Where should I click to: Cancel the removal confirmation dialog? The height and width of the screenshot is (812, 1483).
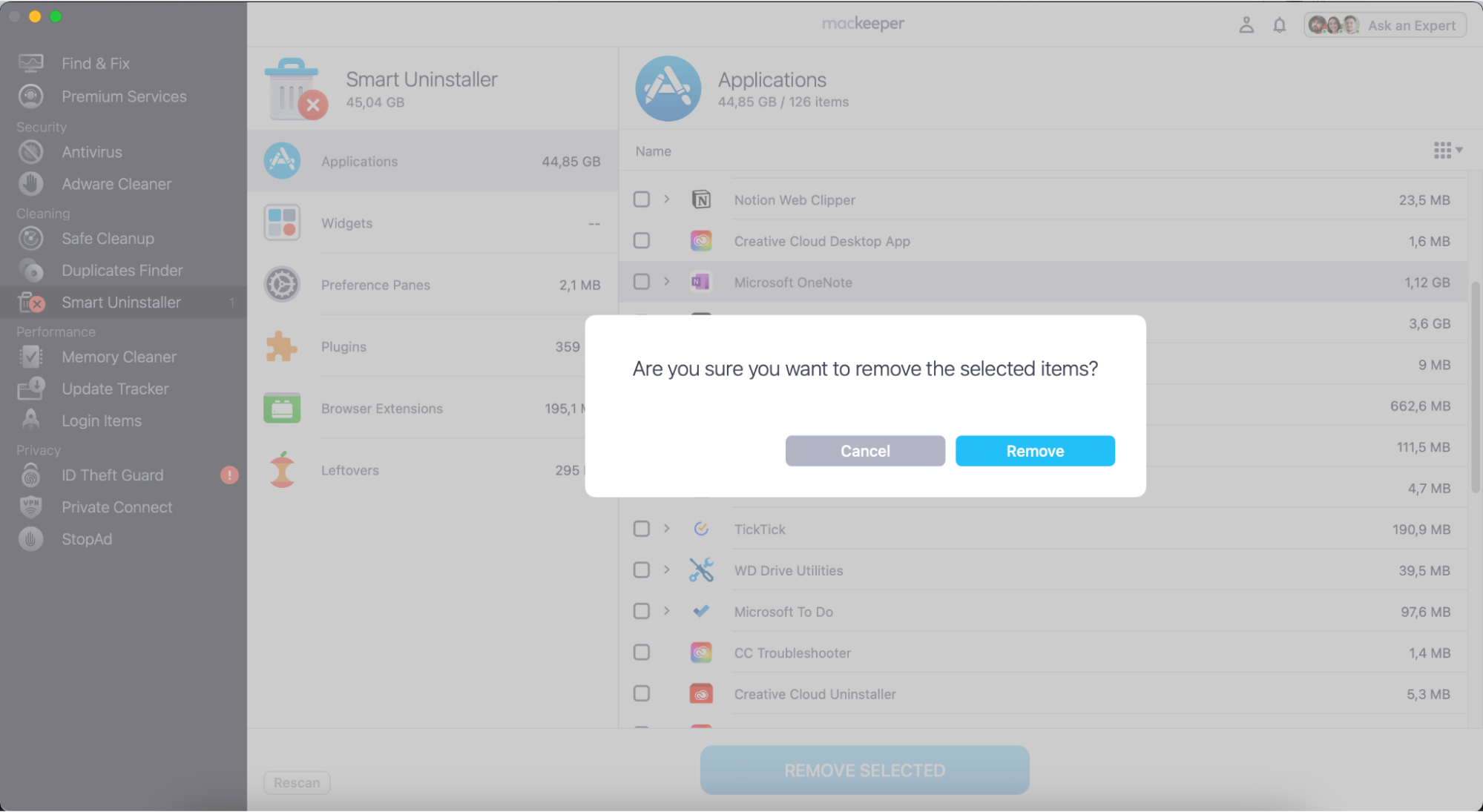click(x=865, y=451)
